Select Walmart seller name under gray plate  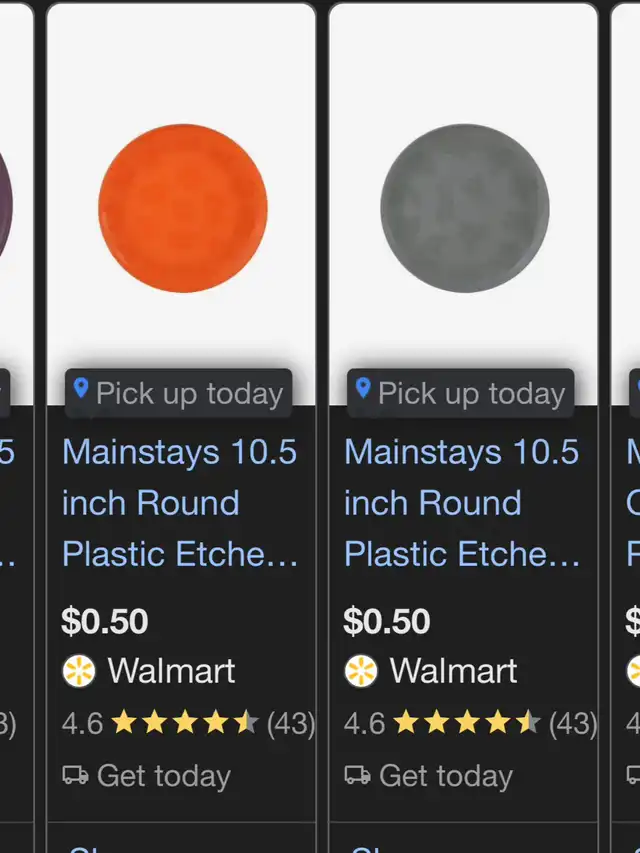[x=453, y=671]
